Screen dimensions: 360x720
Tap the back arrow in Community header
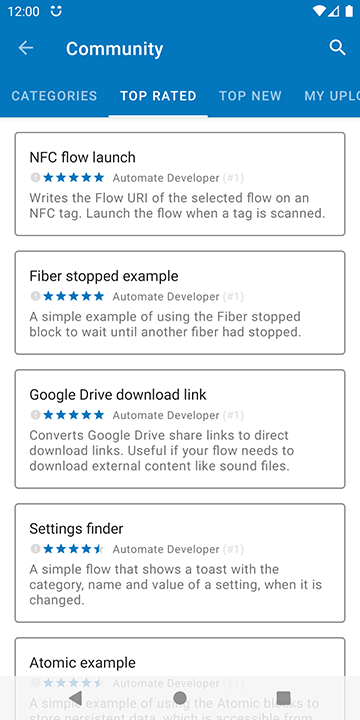coord(26,48)
